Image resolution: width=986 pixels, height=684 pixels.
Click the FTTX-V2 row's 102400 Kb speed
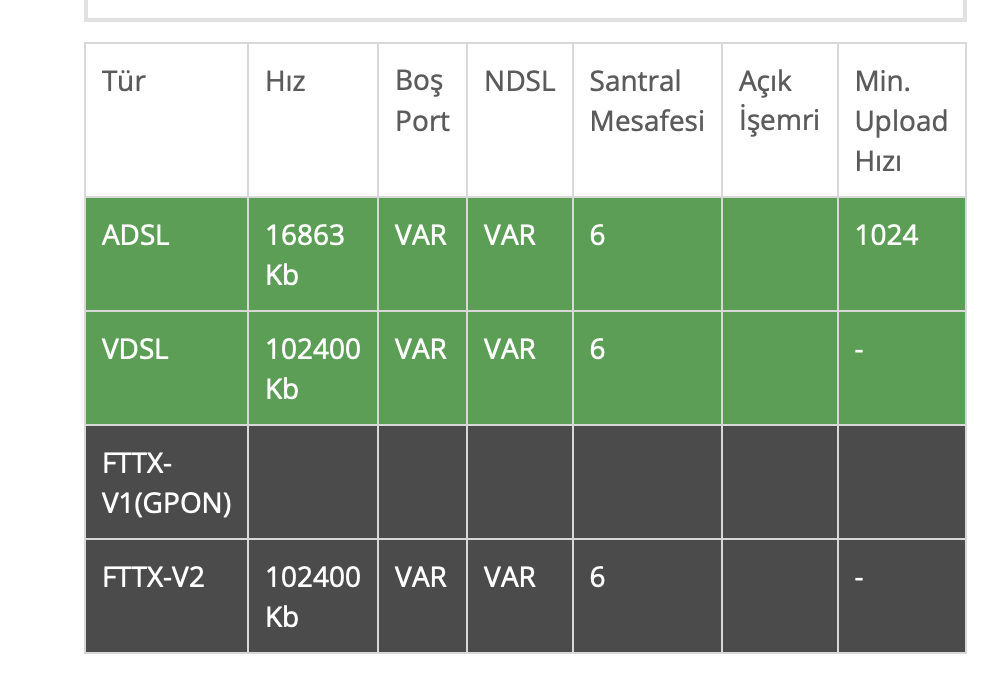pyautogui.click(x=312, y=597)
